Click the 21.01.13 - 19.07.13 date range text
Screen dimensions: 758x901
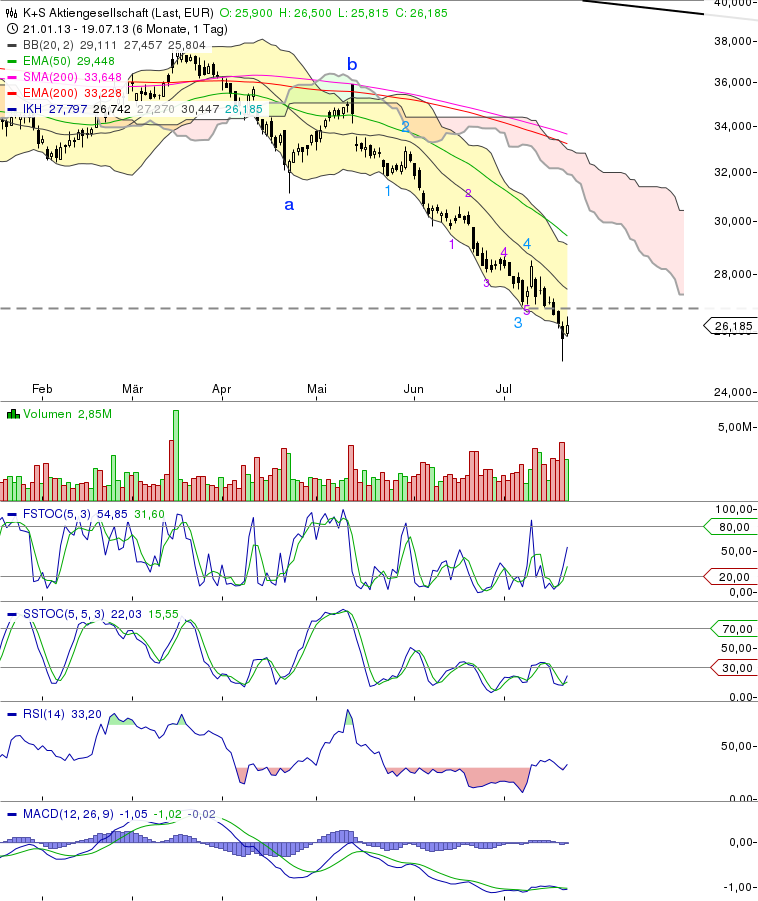tap(125, 29)
